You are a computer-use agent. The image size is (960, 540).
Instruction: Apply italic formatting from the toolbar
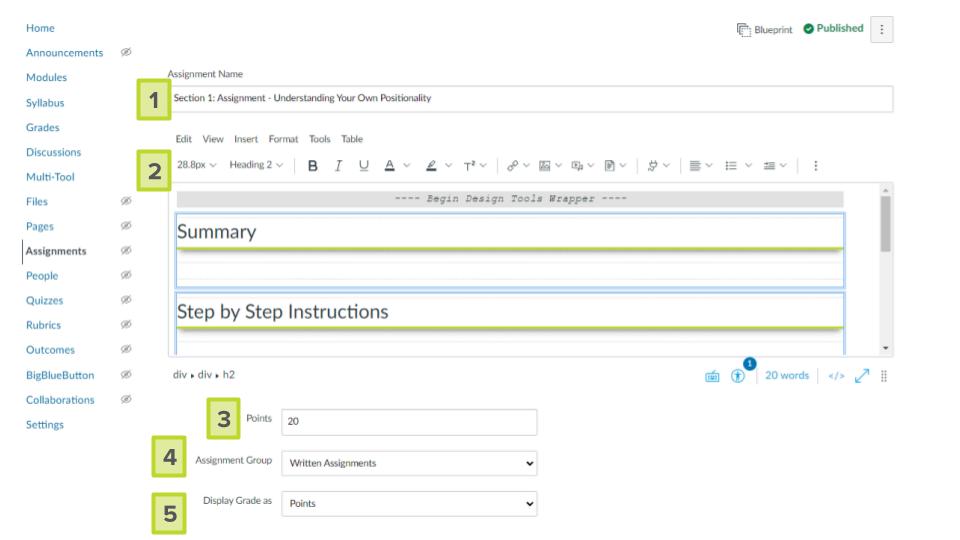(339, 166)
